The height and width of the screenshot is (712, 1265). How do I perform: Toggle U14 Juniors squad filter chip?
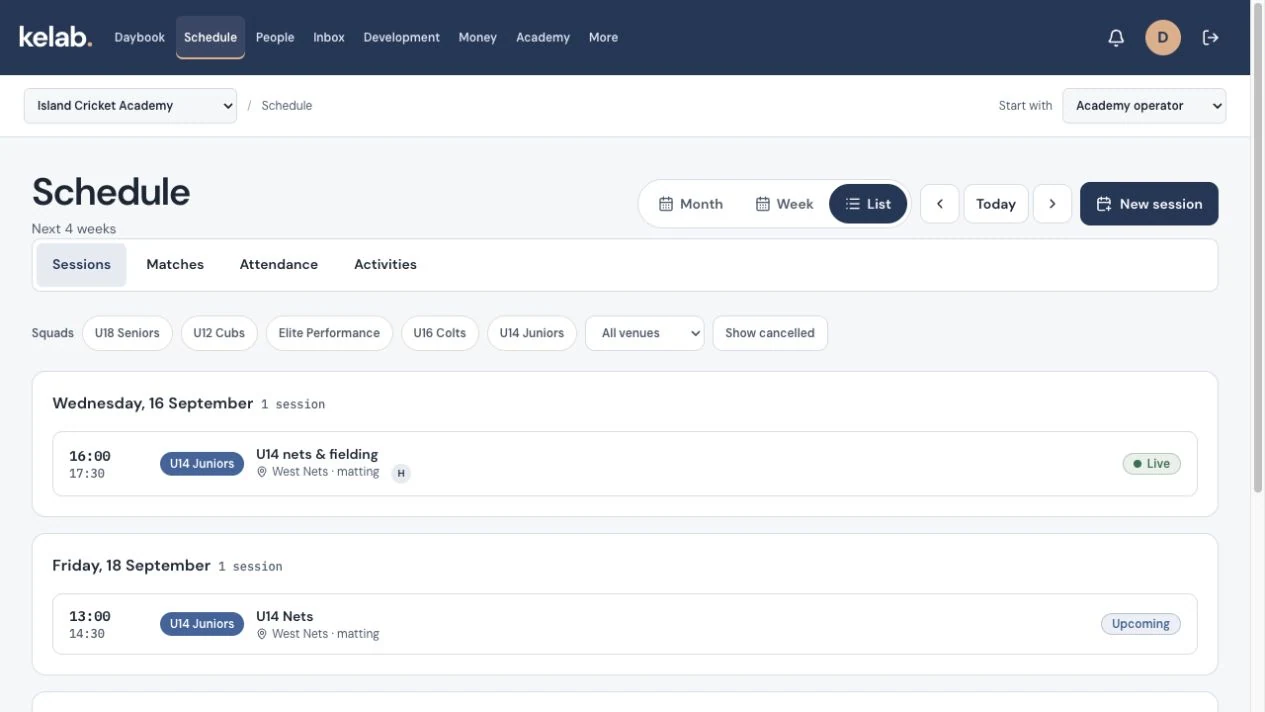point(532,333)
